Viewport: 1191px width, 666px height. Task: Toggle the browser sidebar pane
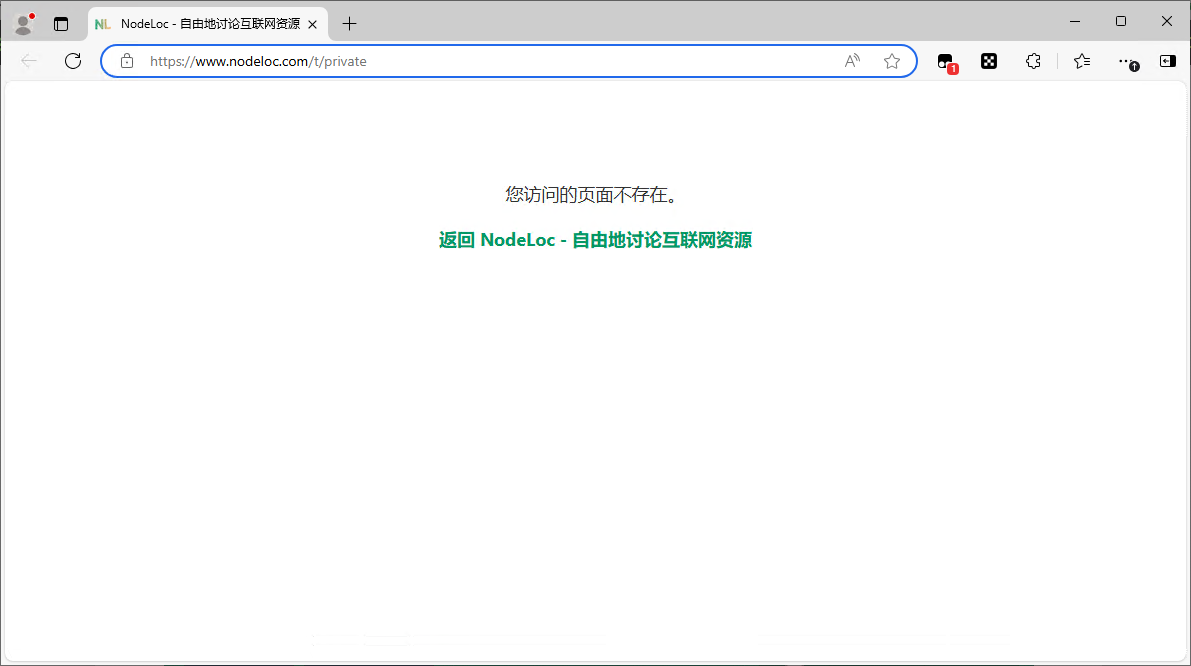pos(1167,61)
